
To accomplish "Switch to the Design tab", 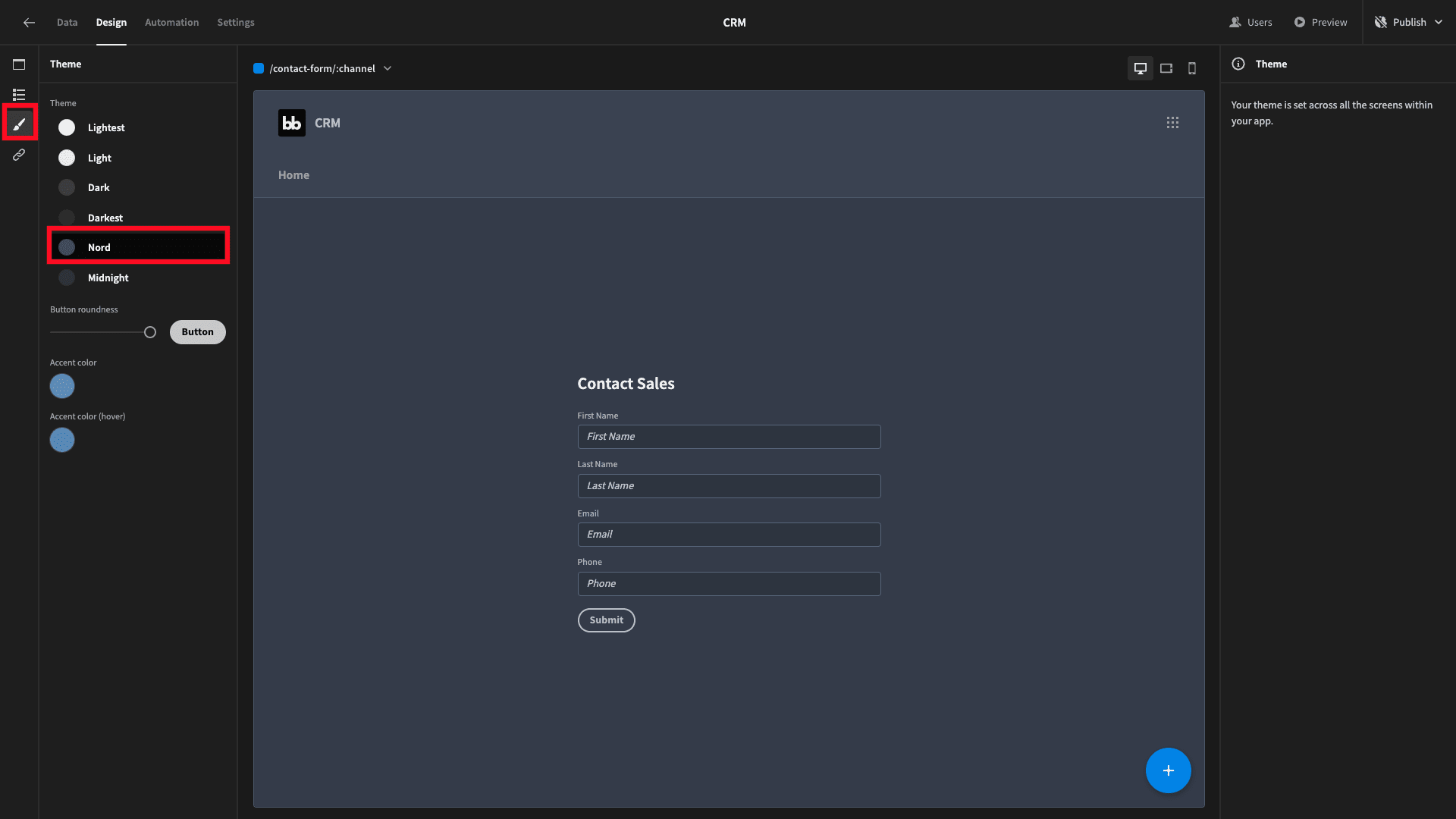I will [x=111, y=23].
